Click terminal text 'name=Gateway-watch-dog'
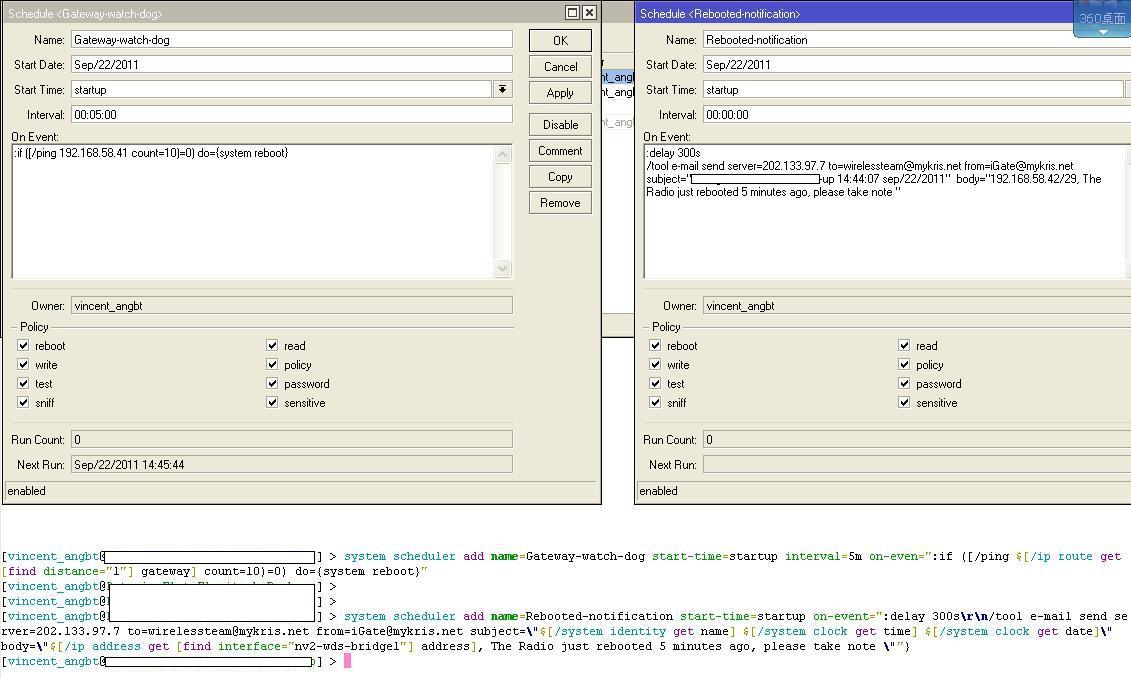The height and width of the screenshot is (678, 1131). coord(568,556)
